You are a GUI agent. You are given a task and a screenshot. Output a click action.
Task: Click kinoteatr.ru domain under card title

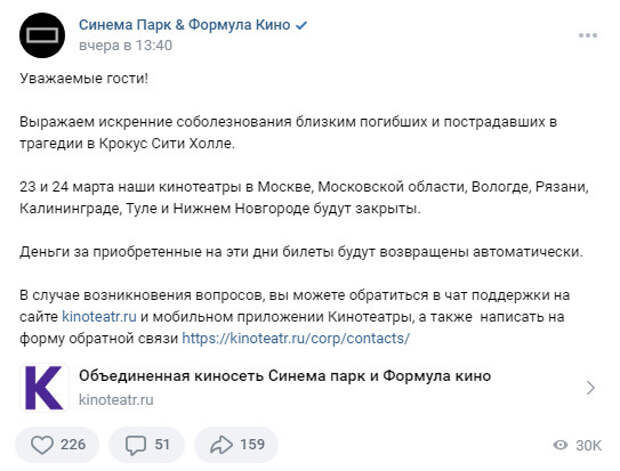tap(116, 400)
